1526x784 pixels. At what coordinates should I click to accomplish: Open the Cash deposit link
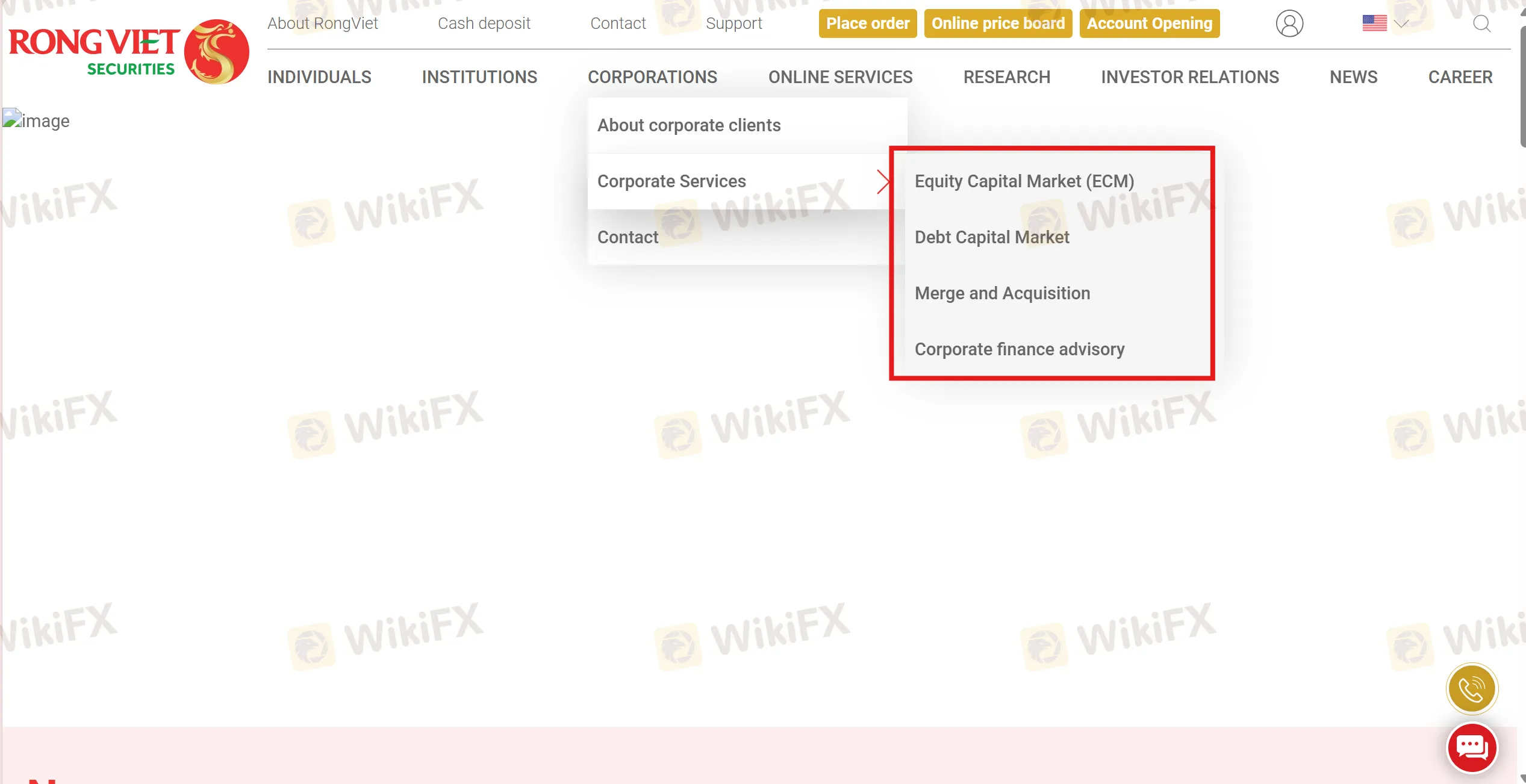tap(484, 23)
